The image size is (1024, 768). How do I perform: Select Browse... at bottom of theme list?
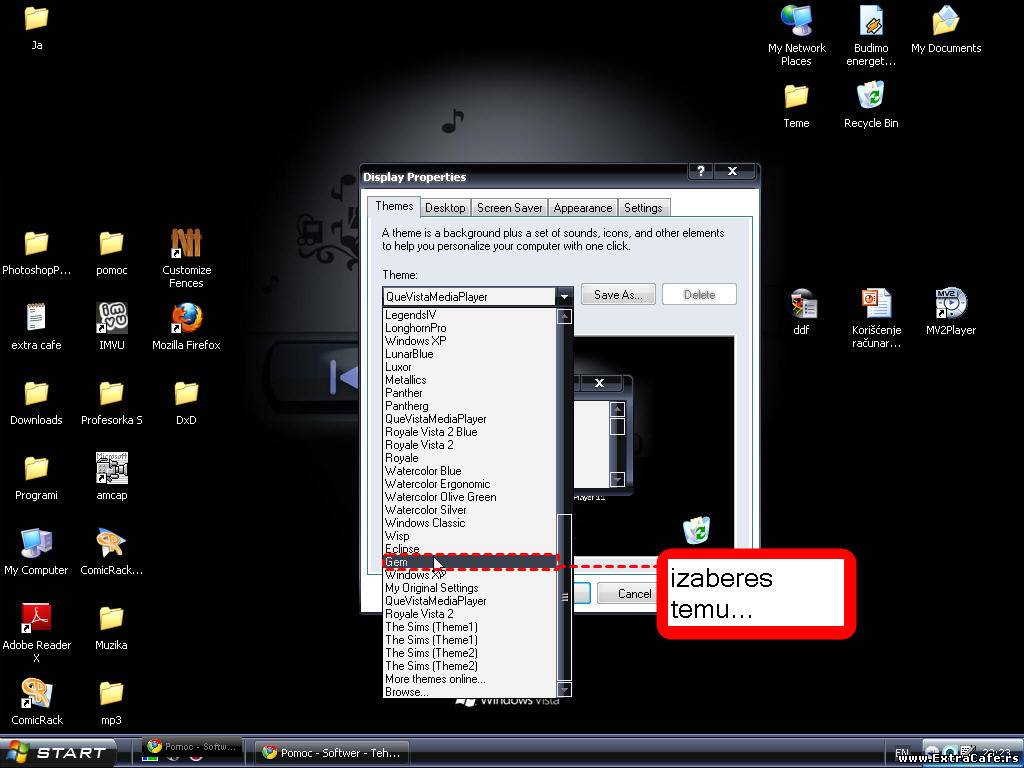click(x=407, y=692)
